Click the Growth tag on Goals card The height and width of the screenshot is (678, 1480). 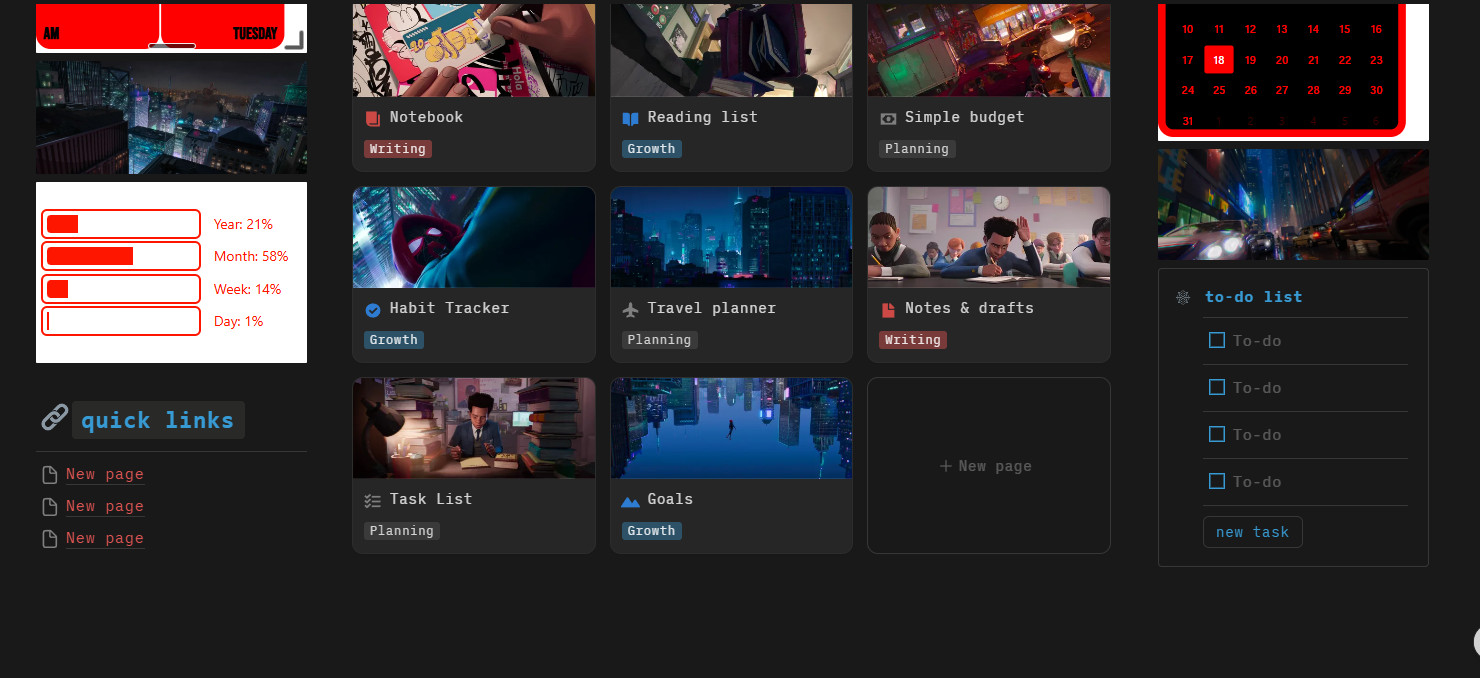[x=651, y=531]
